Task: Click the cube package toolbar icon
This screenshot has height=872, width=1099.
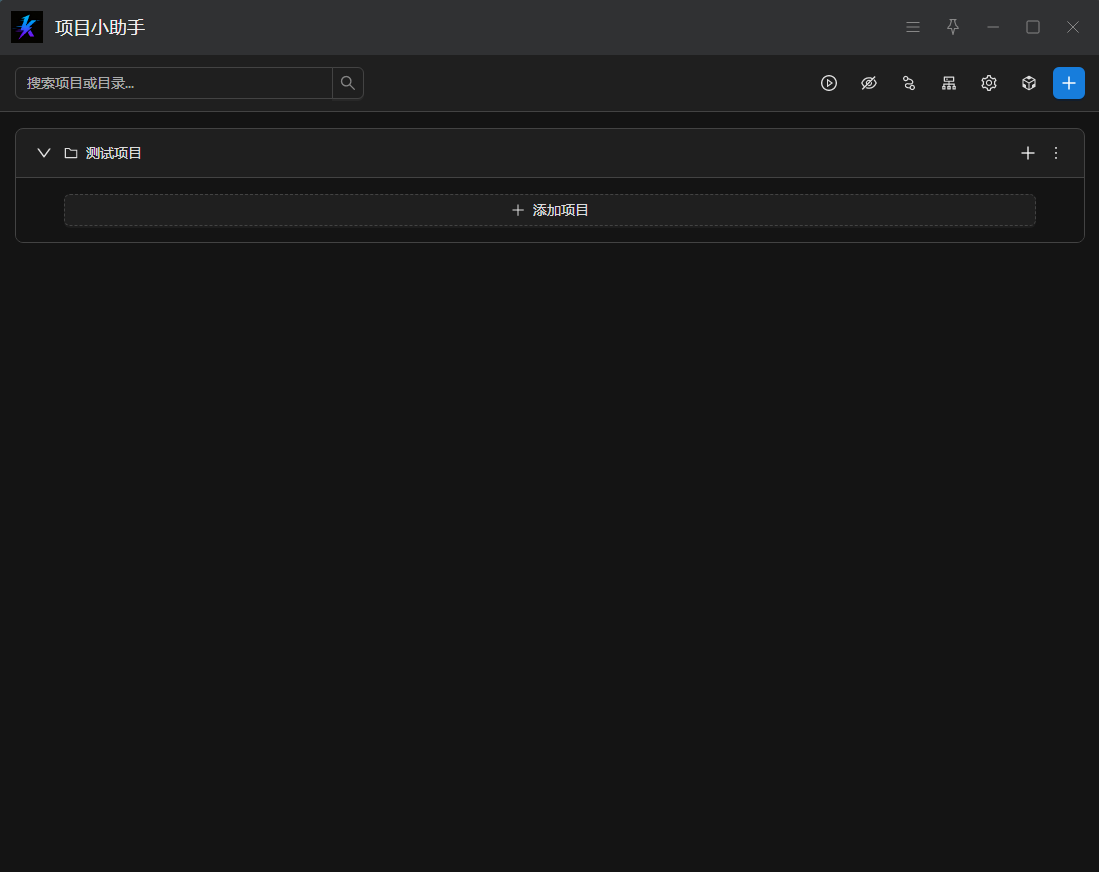Action: [x=1028, y=83]
